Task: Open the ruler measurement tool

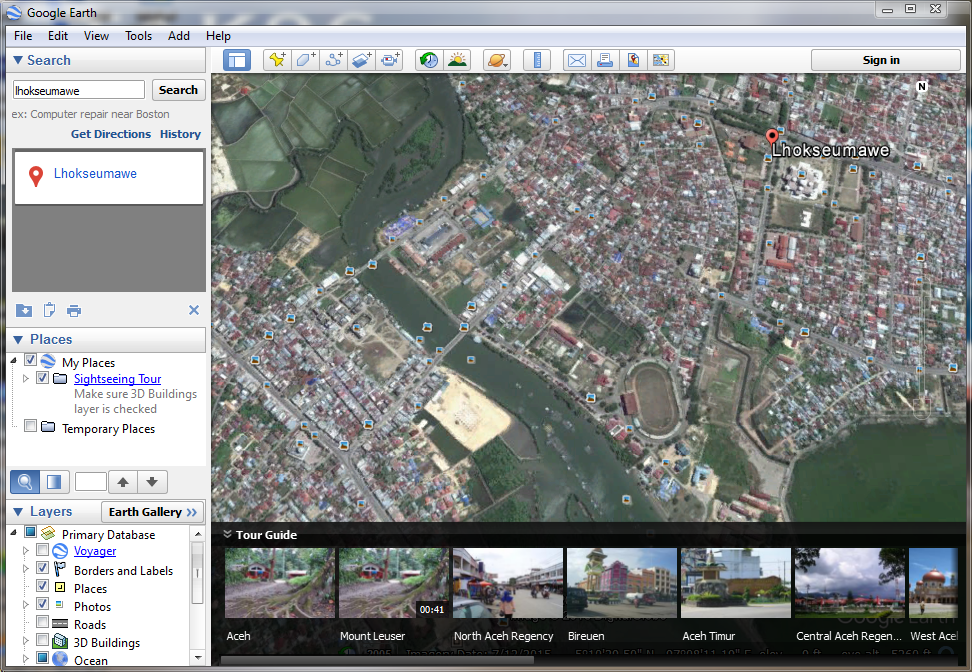Action: [x=537, y=60]
